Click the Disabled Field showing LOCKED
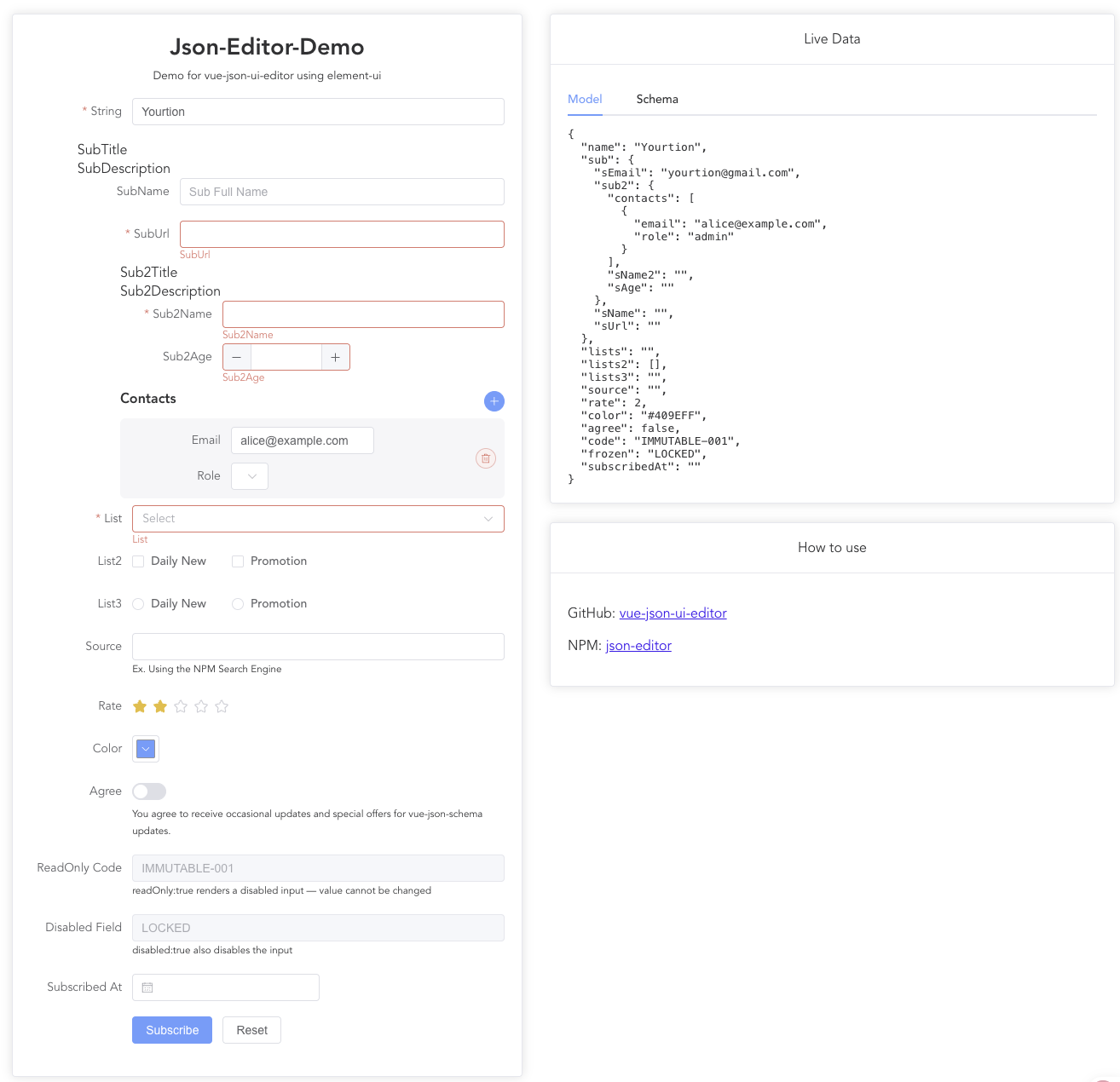1120x1082 pixels. [x=318, y=928]
